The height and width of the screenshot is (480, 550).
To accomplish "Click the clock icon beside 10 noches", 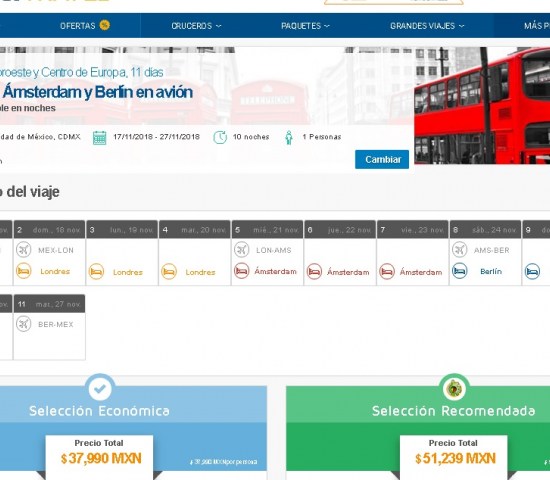I will coord(220,137).
